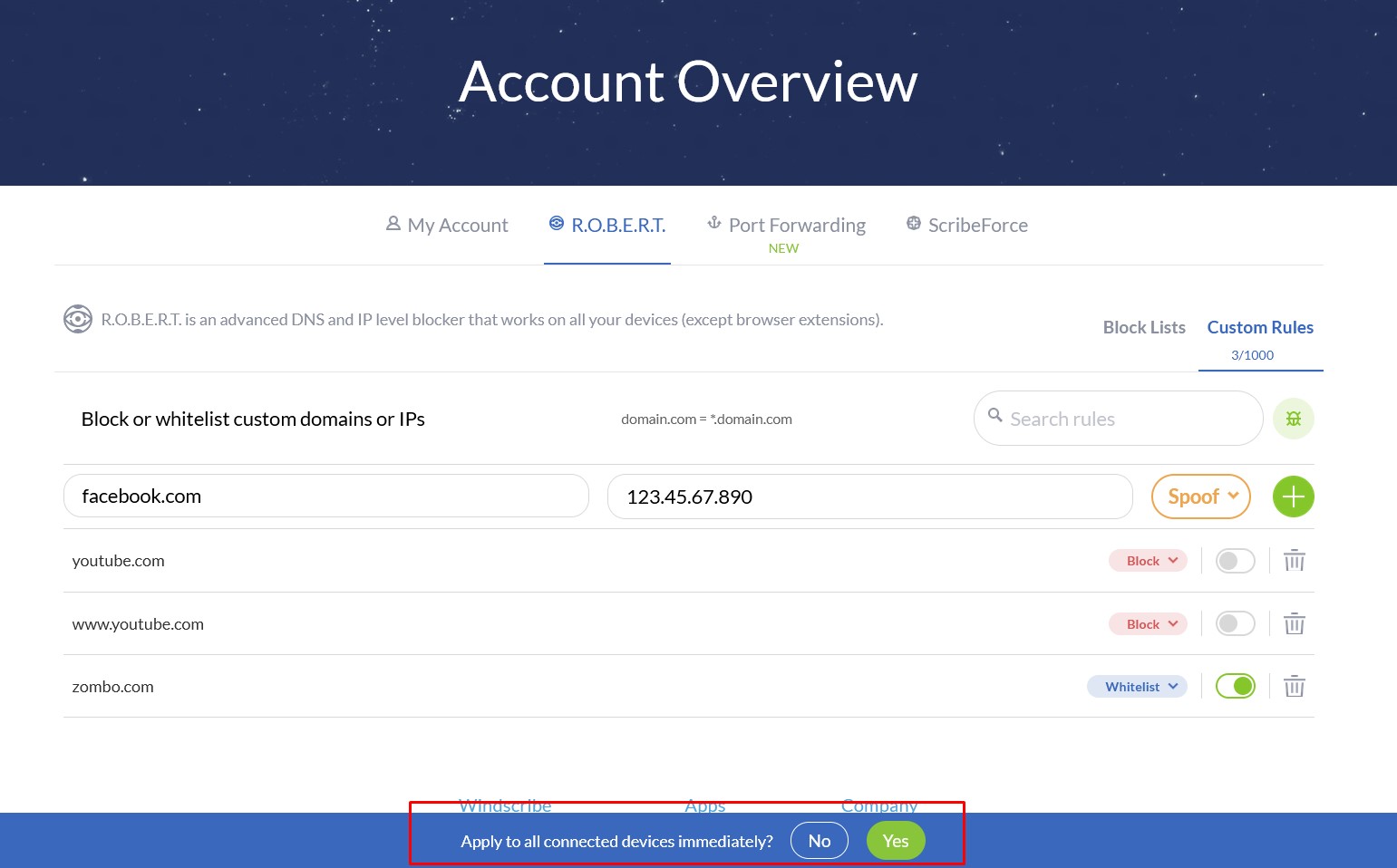Click Yes to apply to all devices
The width and height of the screenshot is (1397, 868).
coord(895,841)
